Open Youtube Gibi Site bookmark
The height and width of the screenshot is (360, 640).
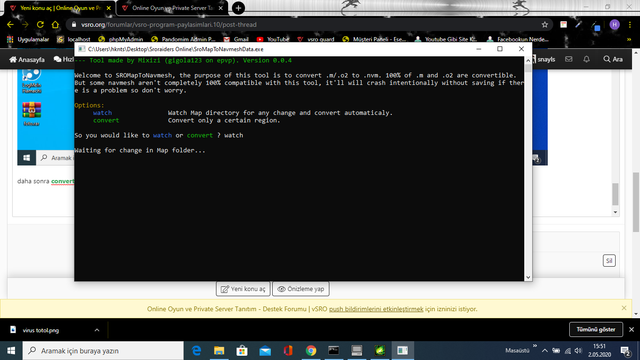click(445, 39)
